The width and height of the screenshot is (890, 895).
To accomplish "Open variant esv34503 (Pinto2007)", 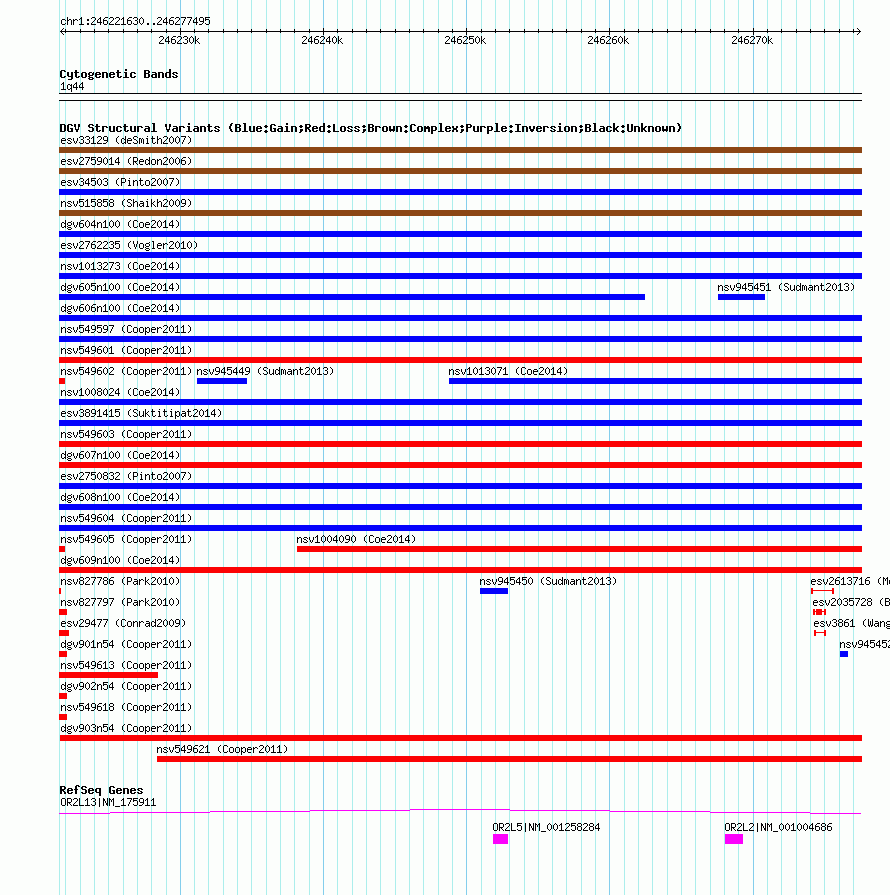I will [120, 182].
